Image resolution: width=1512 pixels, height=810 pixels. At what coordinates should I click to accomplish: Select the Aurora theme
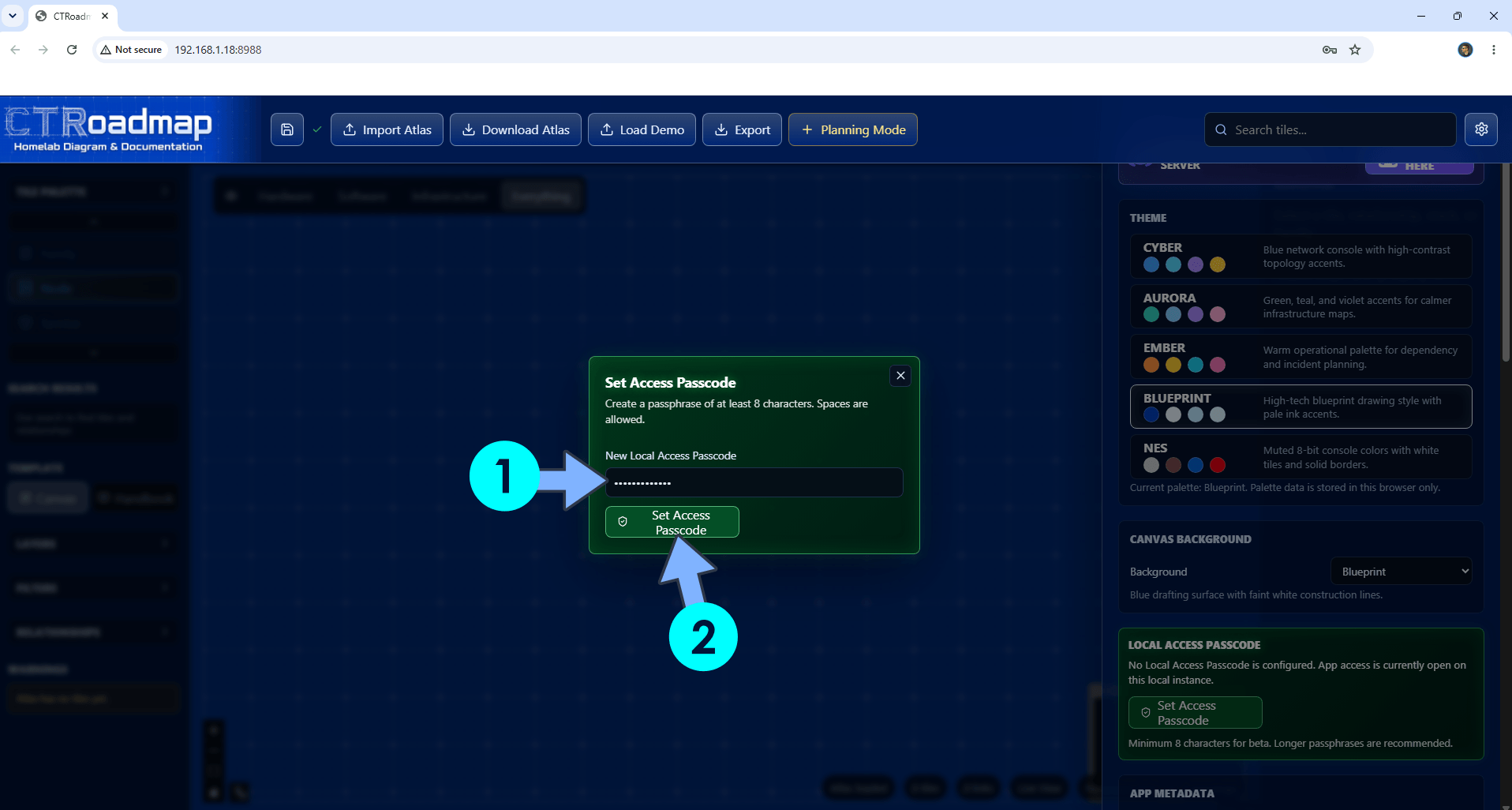click(1301, 307)
